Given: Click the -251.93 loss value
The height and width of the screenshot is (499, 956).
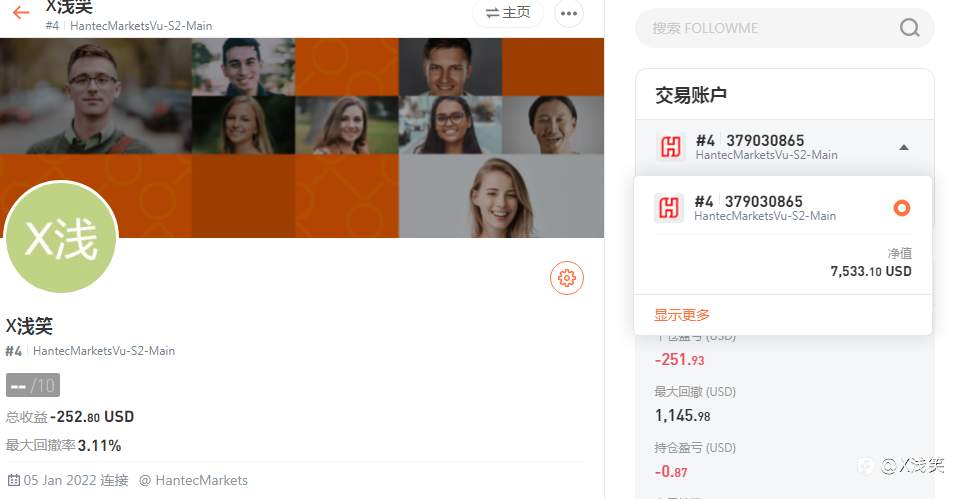Looking at the screenshot, I should pos(679,360).
